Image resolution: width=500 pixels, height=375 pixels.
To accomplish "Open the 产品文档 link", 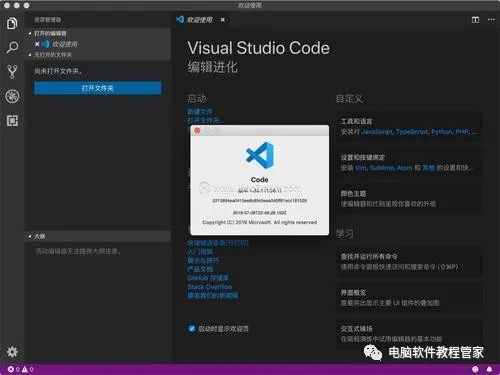I will tap(200, 269).
